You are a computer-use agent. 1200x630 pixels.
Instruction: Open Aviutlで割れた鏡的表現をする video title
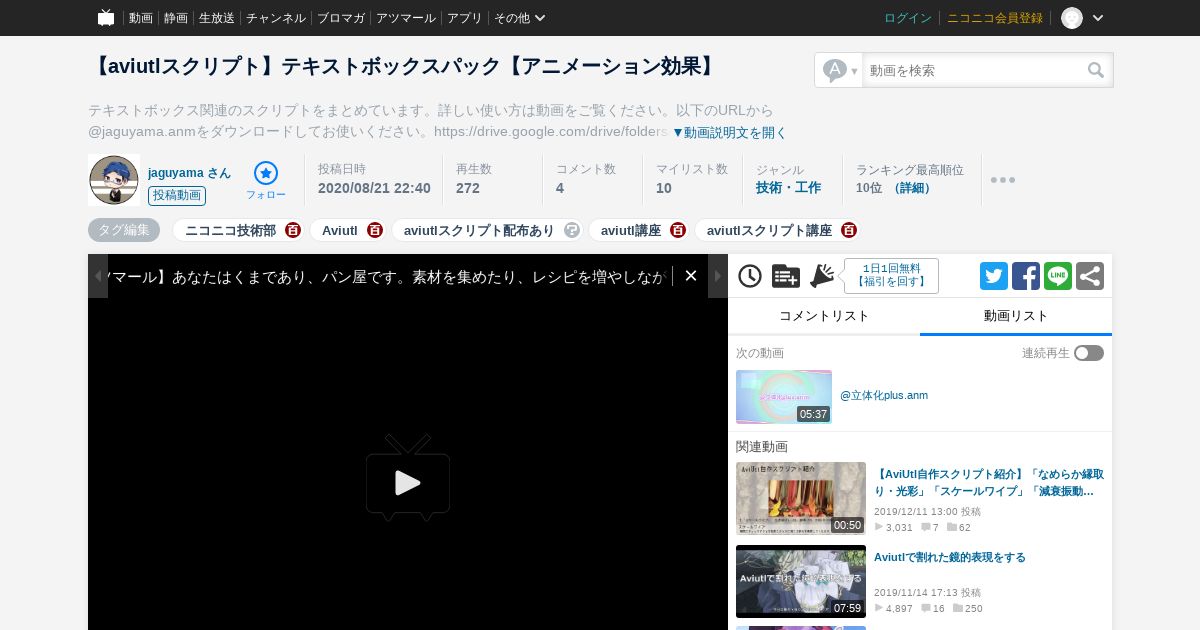[x=950, y=557]
